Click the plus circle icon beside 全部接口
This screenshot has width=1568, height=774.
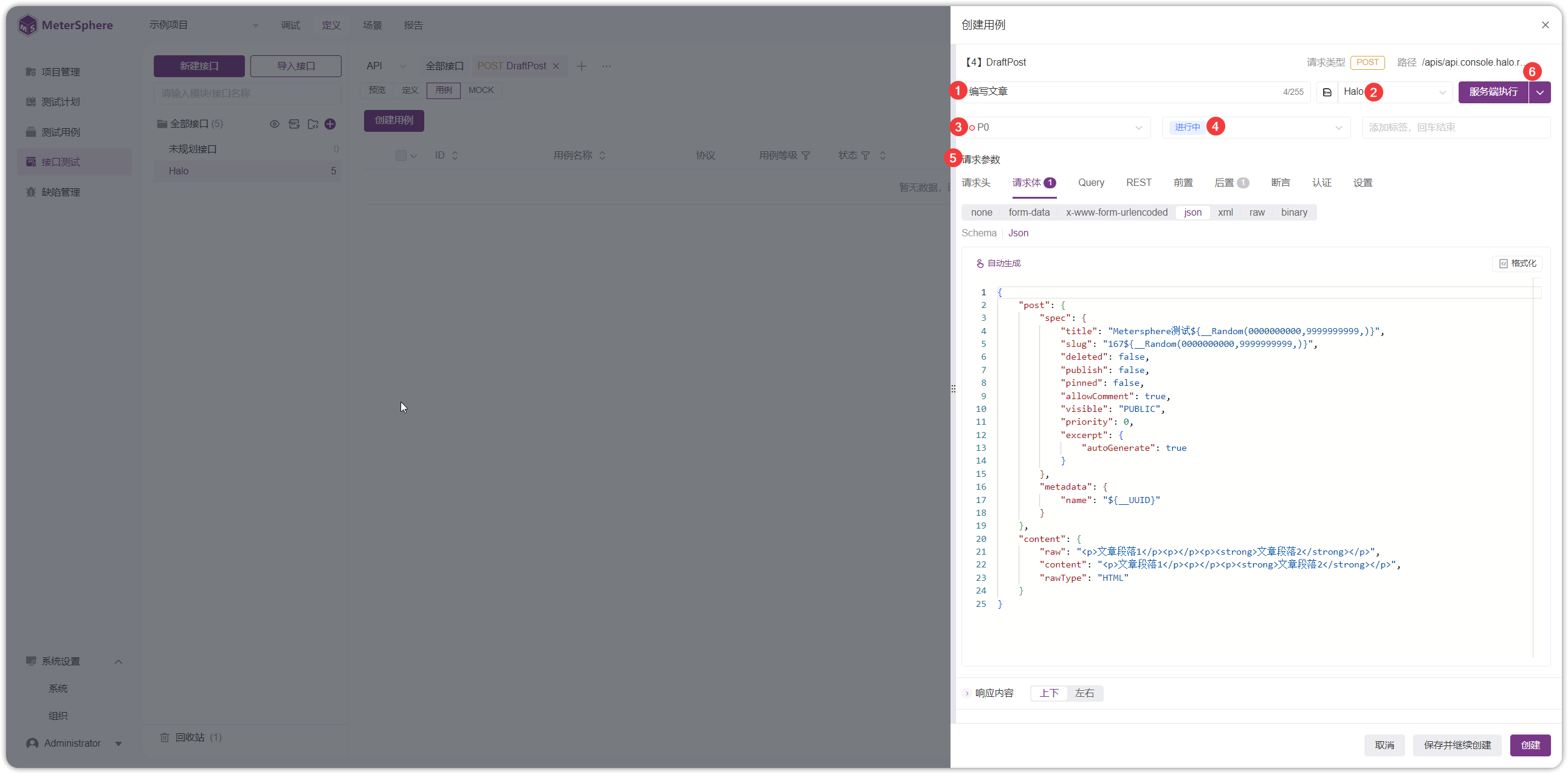click(x=331, y=124)
